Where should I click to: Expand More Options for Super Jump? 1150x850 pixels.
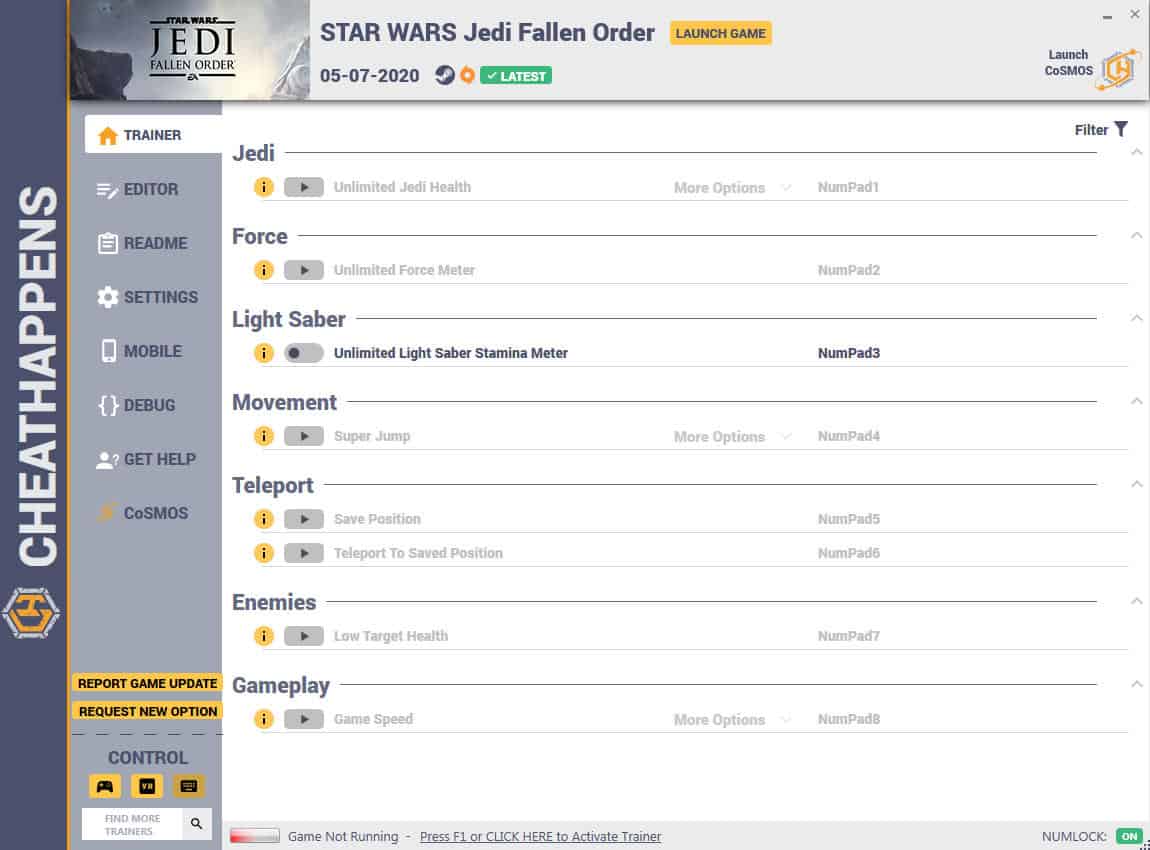coord(732,436)
